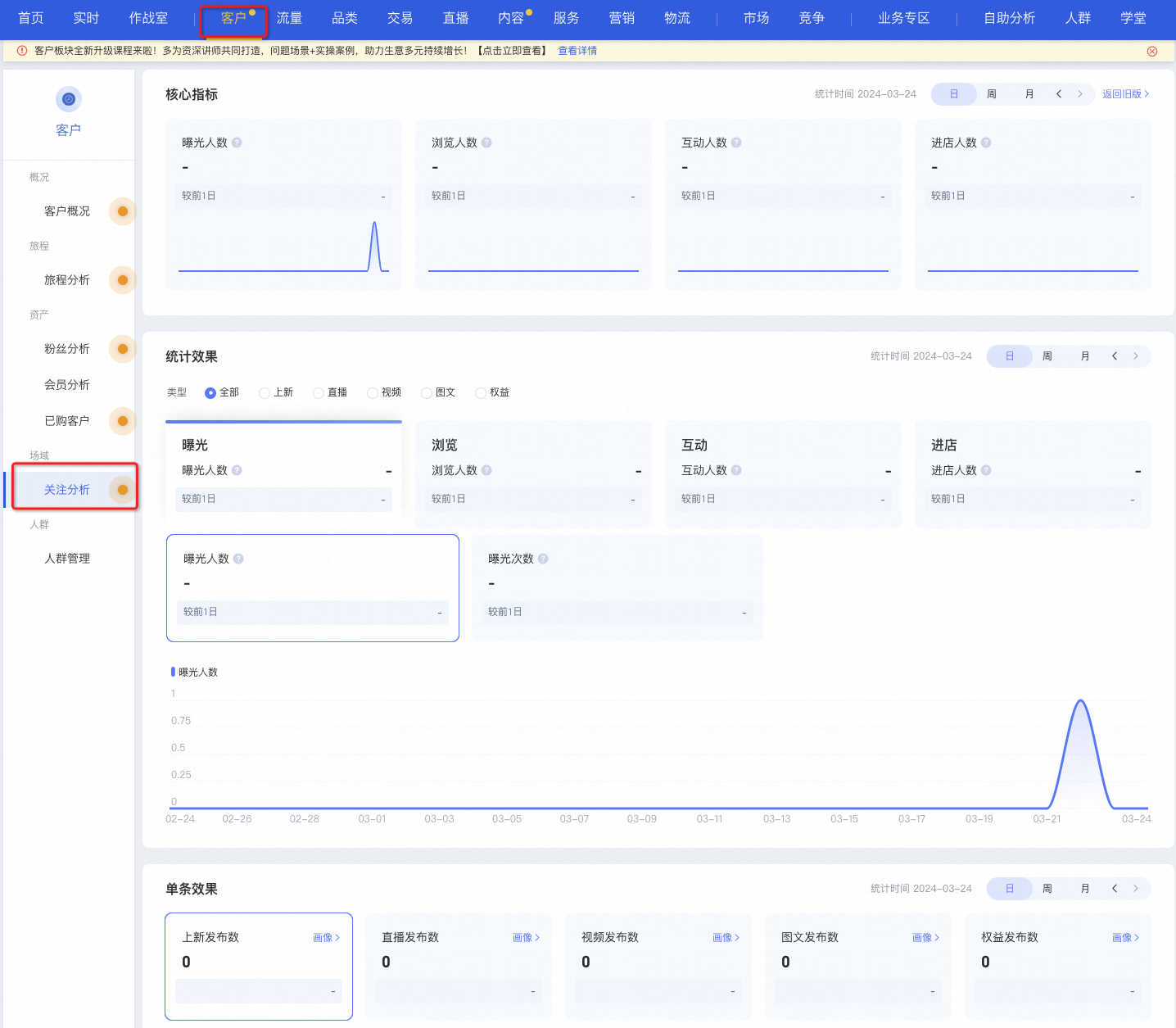This screenshot has height=1028, width=1176.
Task: Choose the 视频 type radio option
Action: coord(373,393)
